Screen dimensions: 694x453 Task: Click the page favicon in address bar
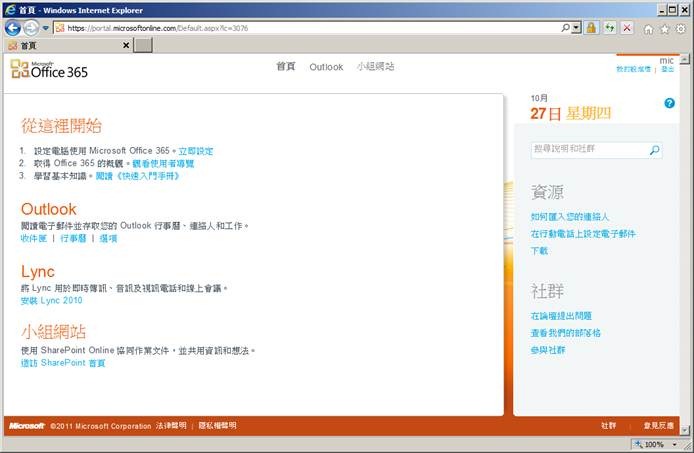coord(60,28)
